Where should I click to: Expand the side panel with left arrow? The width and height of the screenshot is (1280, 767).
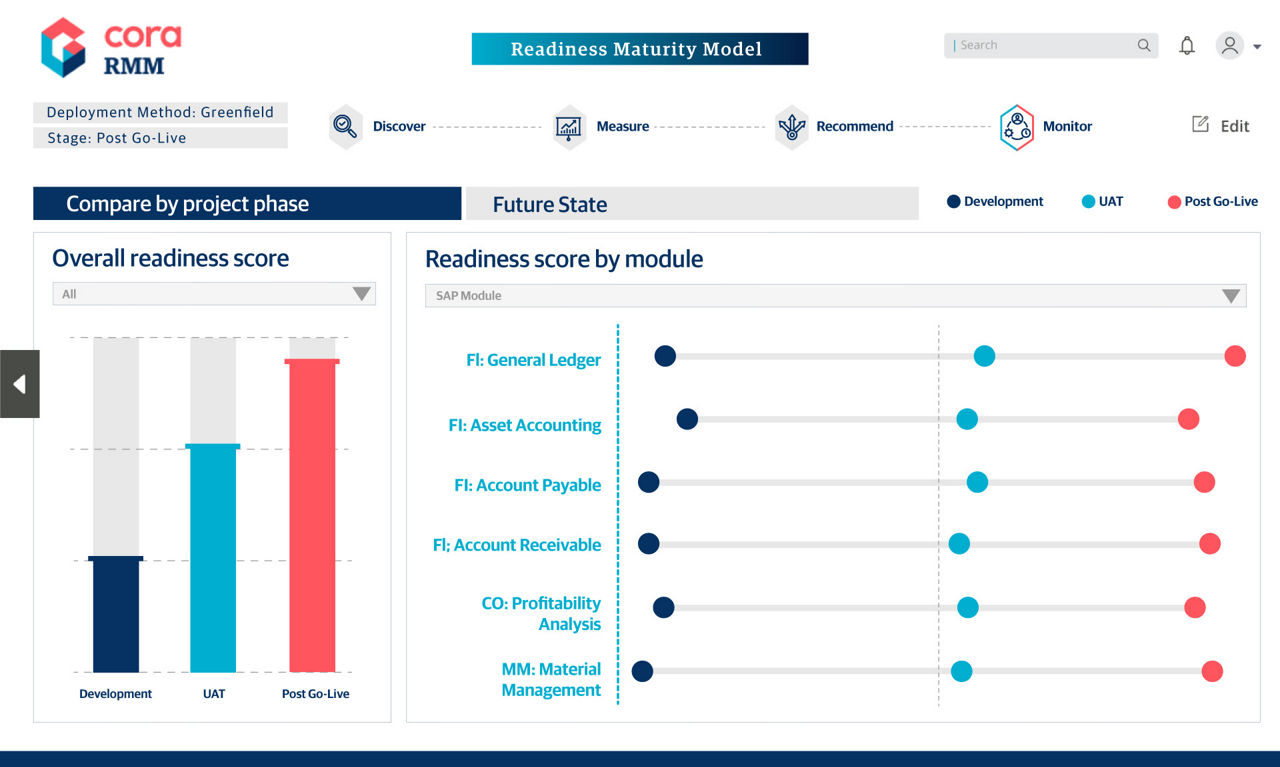pos(19,384)
